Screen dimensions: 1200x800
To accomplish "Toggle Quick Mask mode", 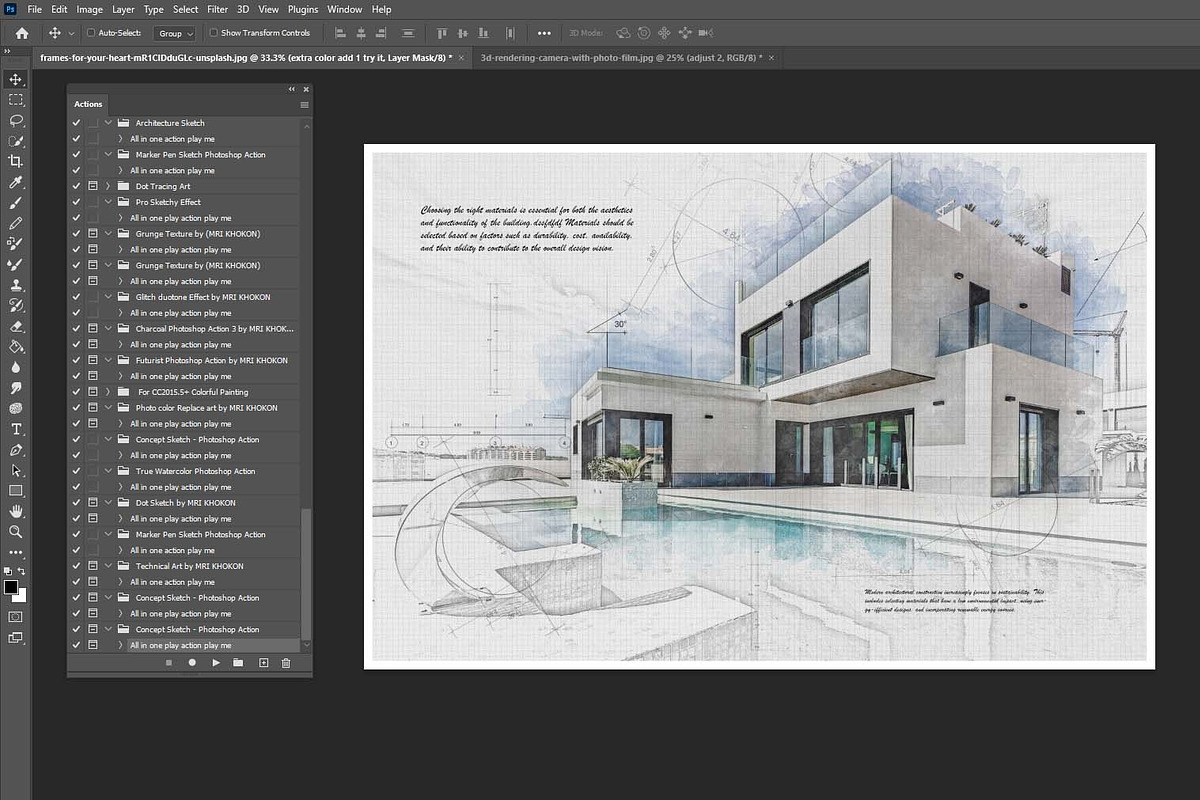I will [15, 616].
